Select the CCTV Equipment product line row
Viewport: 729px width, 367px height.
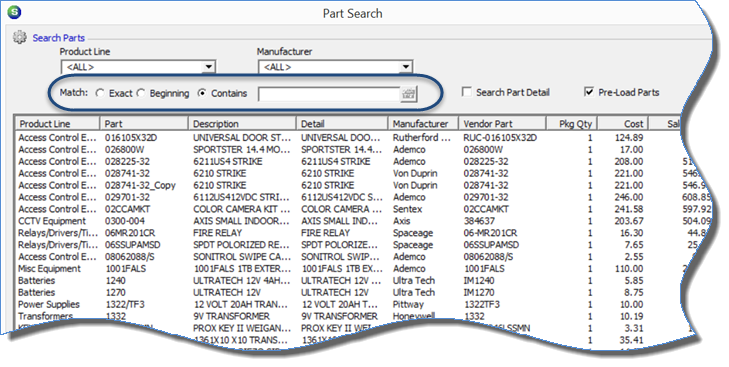[52, 221]
